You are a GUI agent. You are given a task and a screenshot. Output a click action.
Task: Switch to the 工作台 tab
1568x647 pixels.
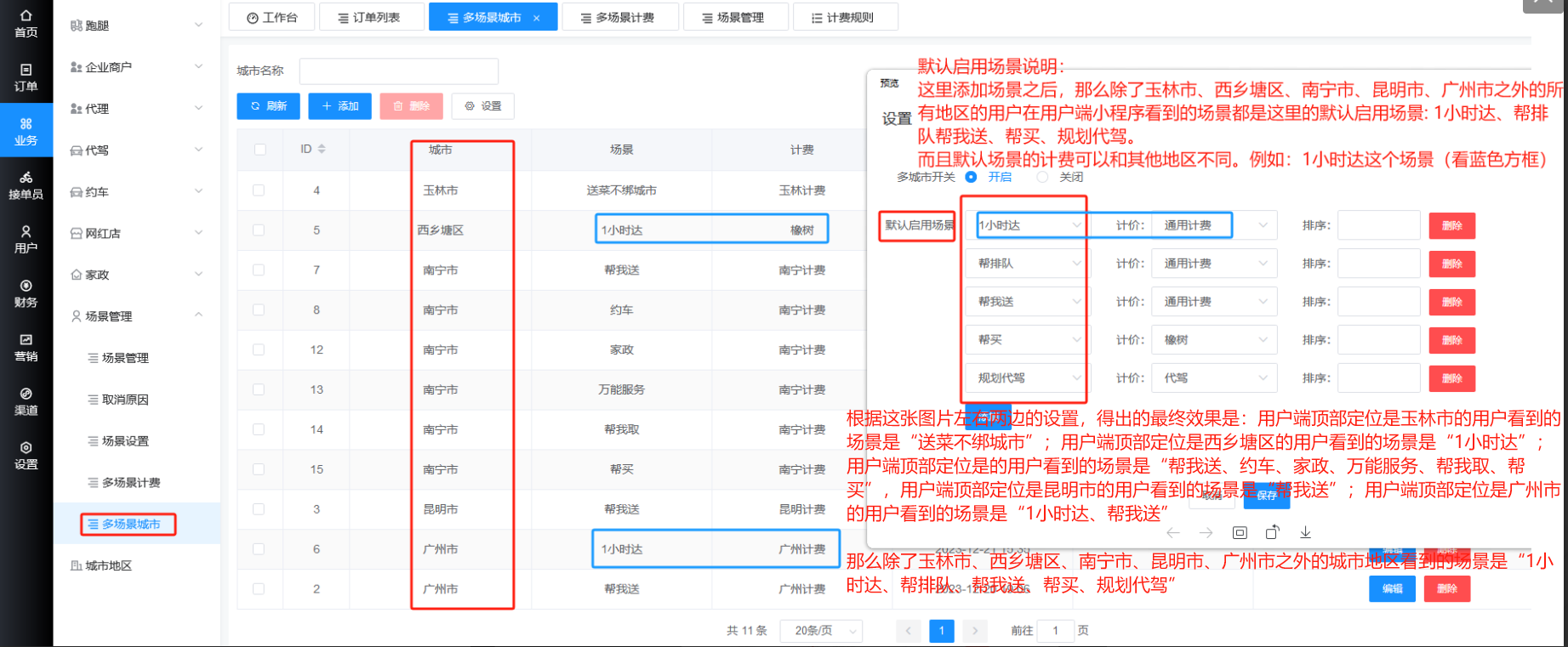coord(271,17)
